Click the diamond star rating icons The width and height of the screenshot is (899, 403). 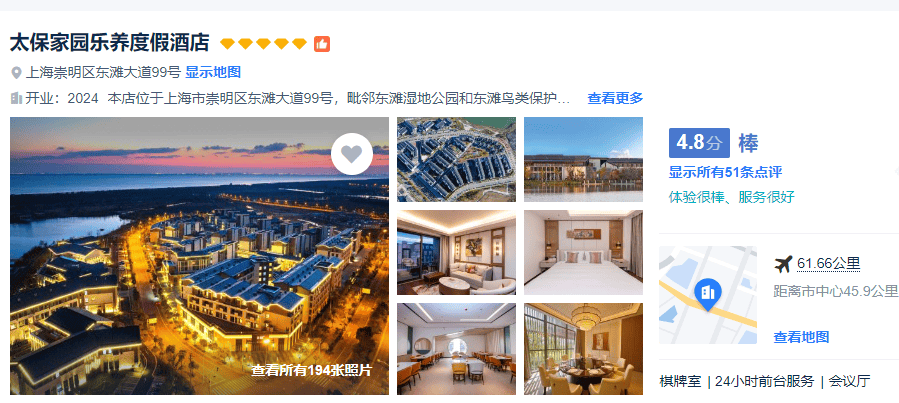[264, 44]
